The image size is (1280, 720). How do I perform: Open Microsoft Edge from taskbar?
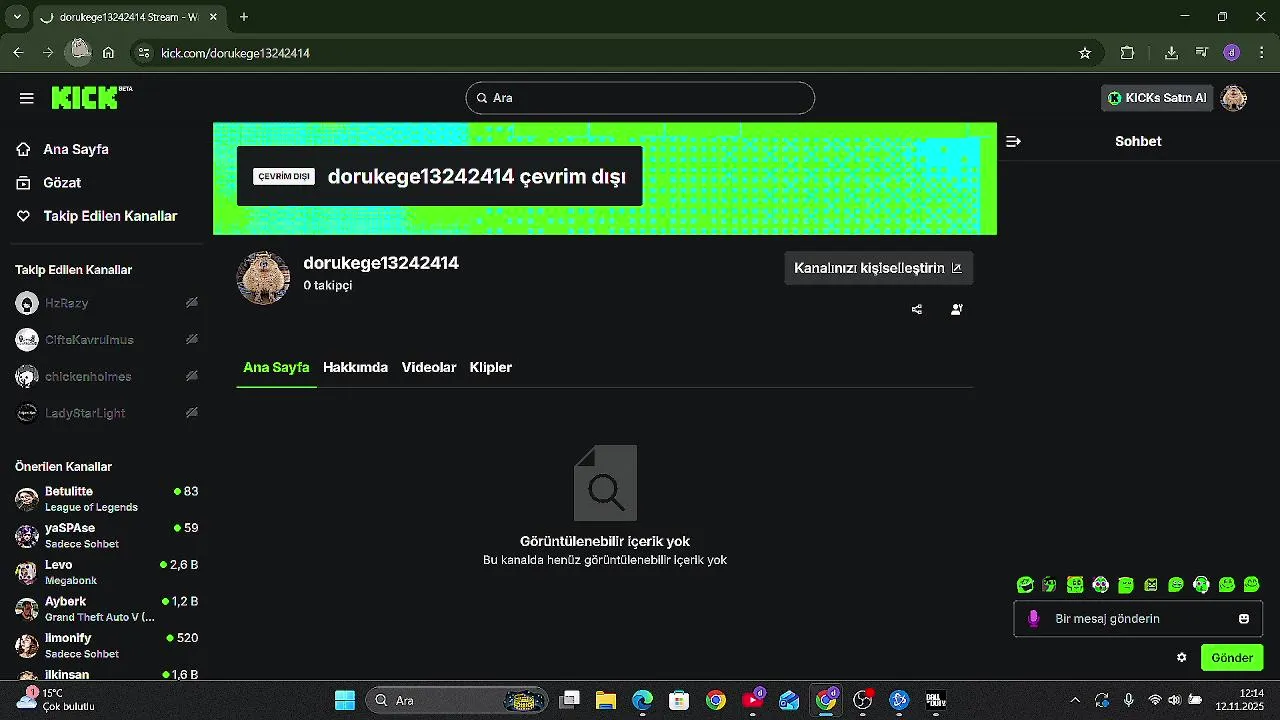coord(642,700)
